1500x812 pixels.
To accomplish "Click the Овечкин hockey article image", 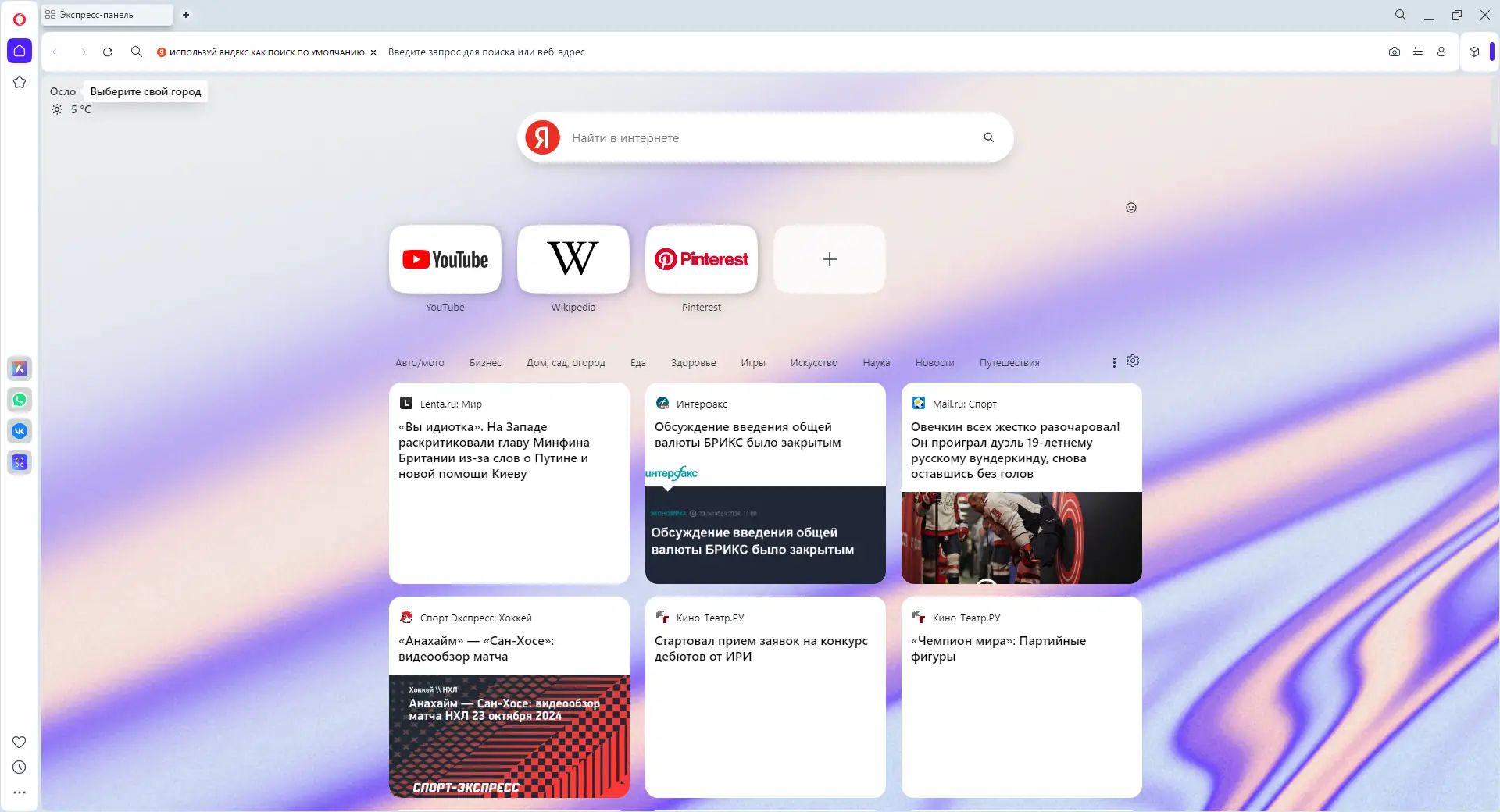I will 1022,538.
